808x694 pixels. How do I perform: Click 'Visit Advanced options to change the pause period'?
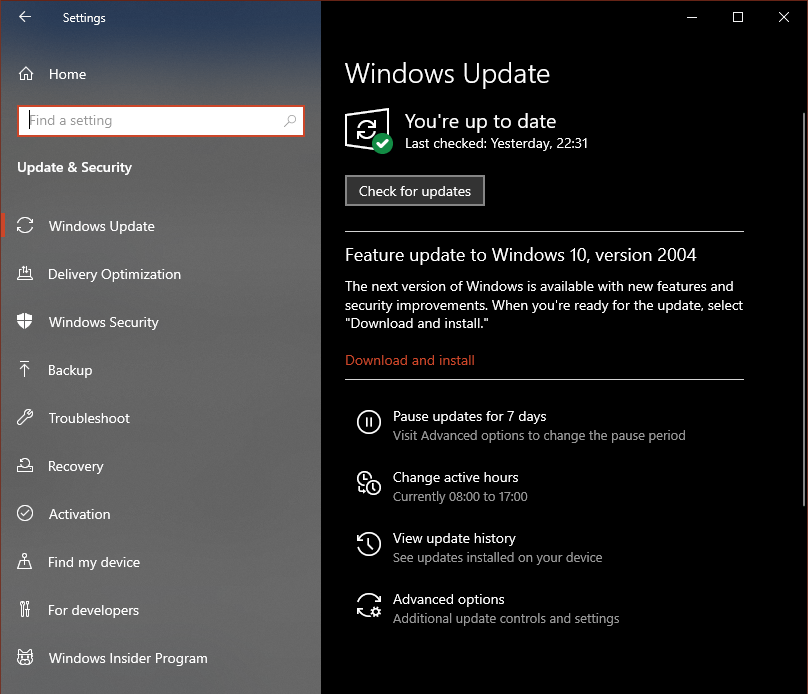pyautogui.click(x=539, y=435)
